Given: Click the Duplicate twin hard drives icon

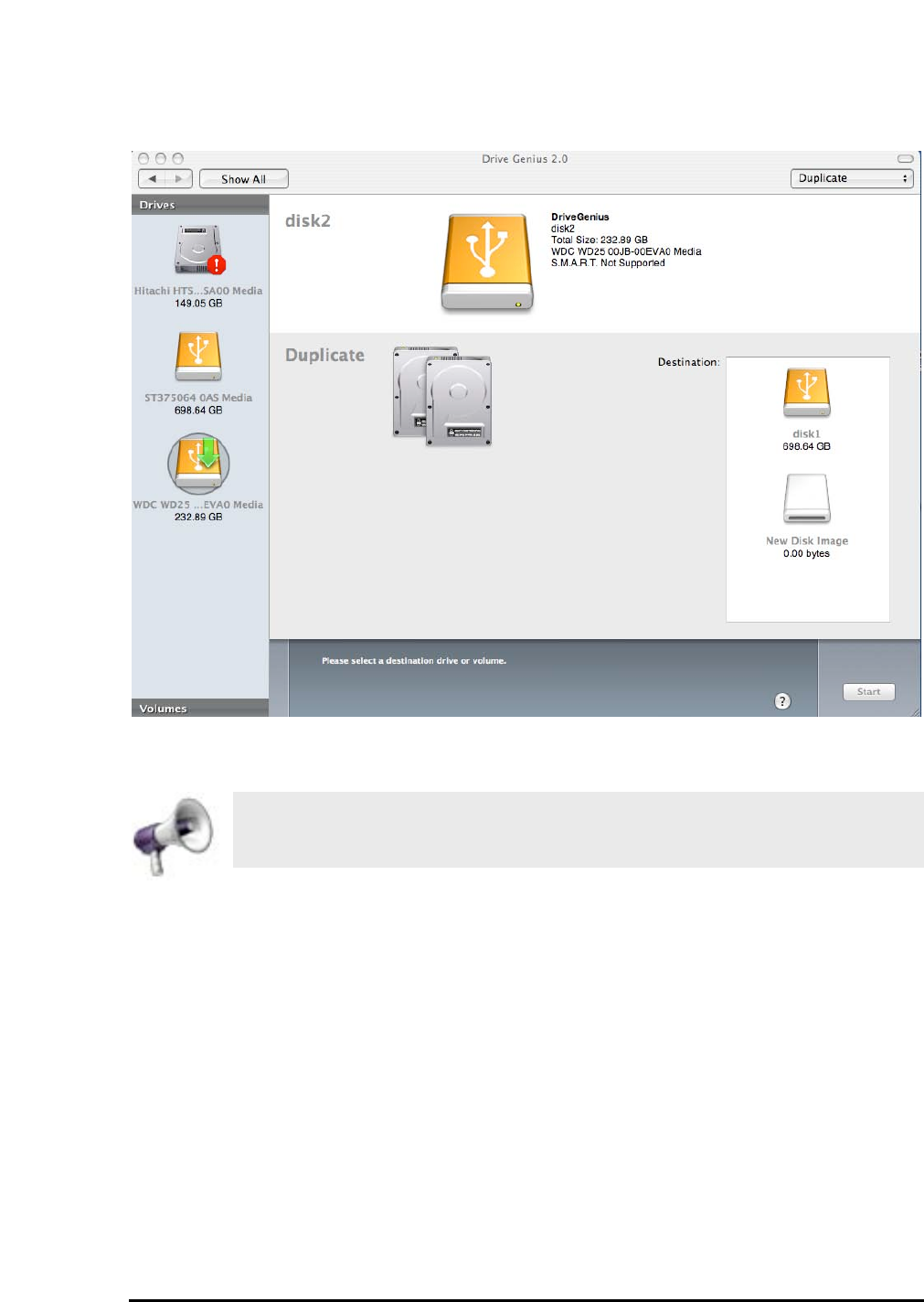Looking at the screenshot, I should (442, 397).
